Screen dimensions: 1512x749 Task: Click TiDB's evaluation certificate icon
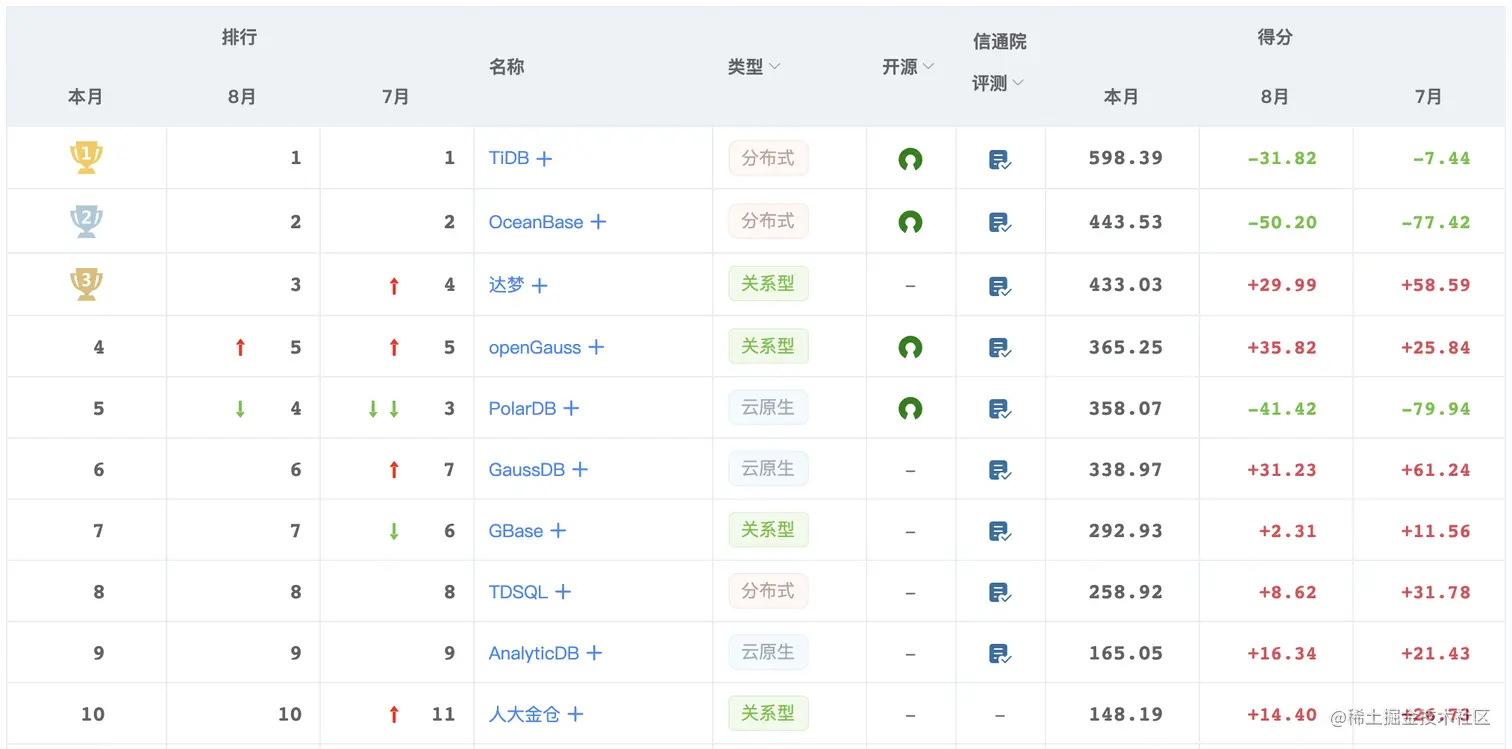1000,159
